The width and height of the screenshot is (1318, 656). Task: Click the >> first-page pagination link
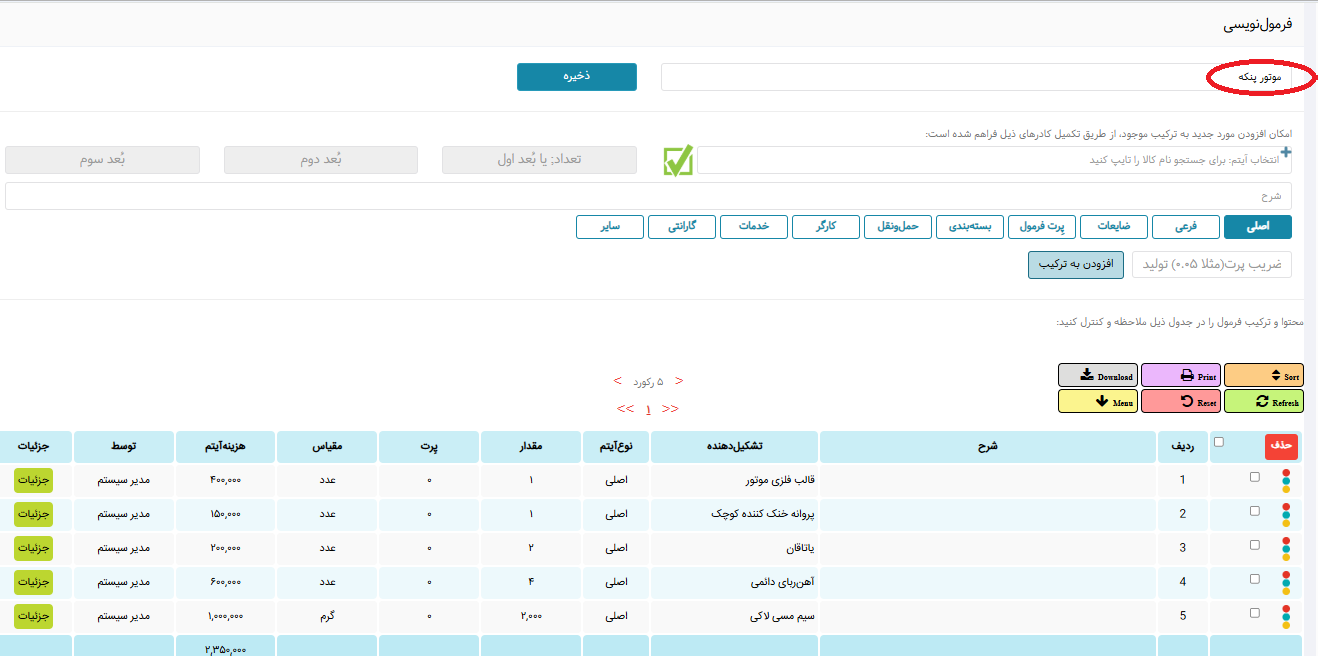click(670, 409)
